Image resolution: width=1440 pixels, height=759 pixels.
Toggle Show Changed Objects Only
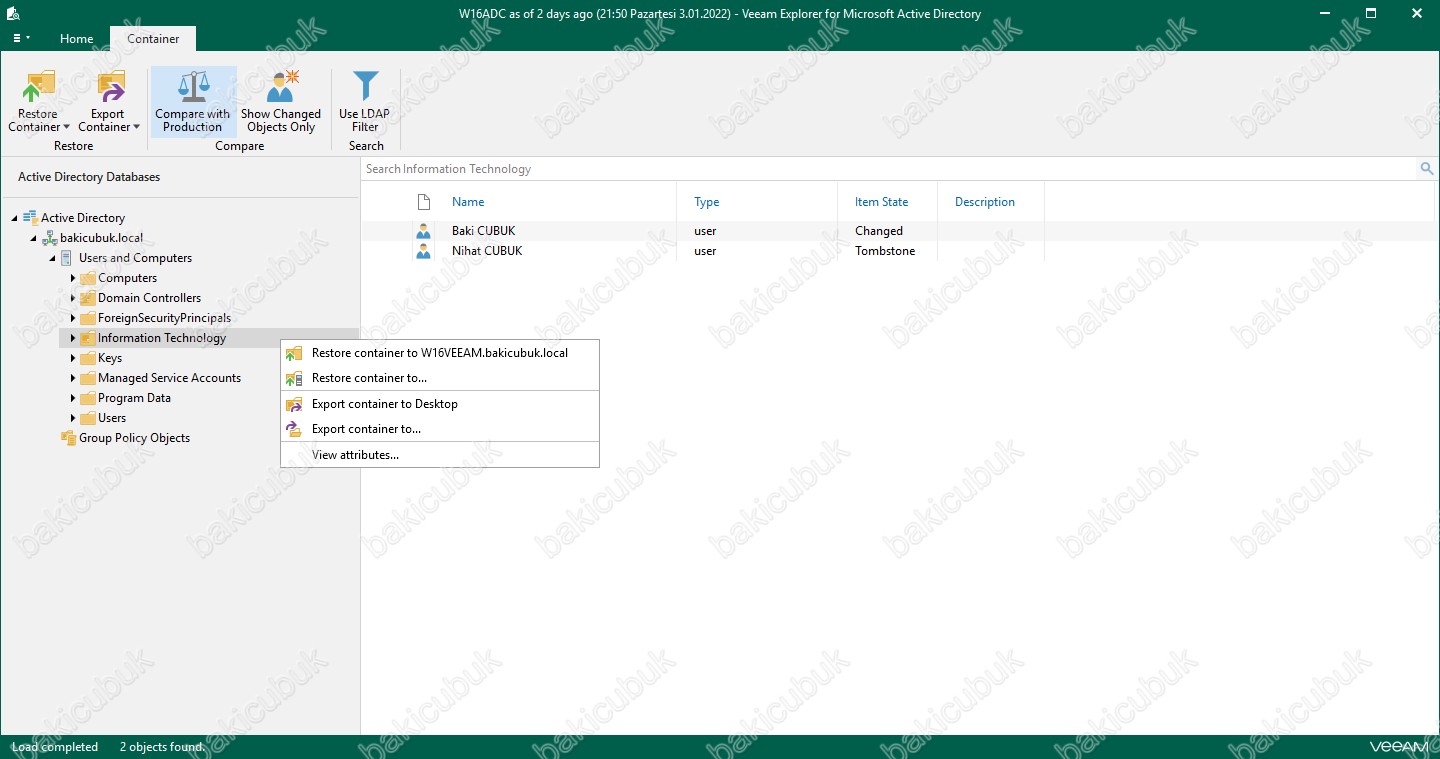(281, 102)
